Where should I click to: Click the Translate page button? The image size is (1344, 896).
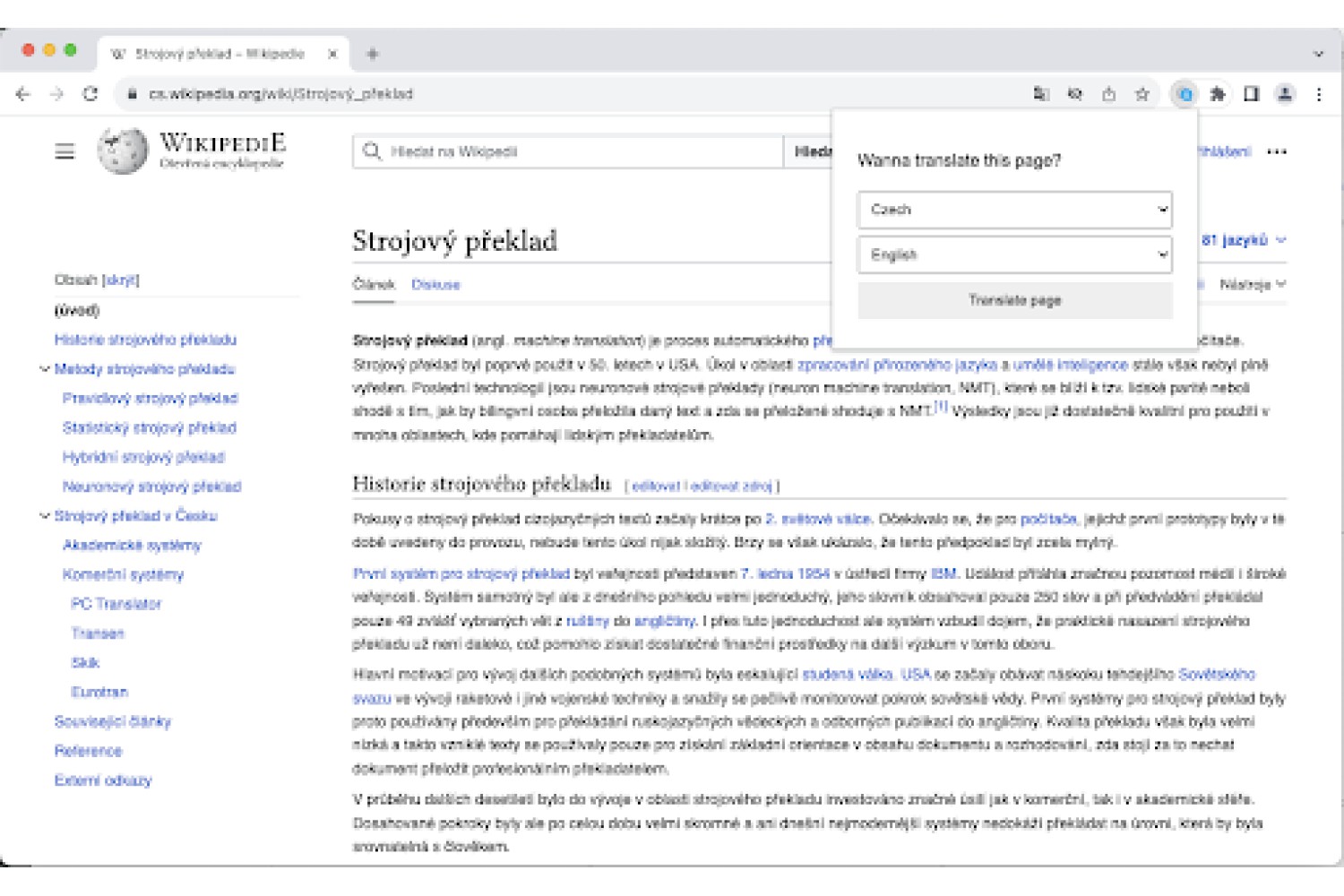pyautogui.click(x=1014, y=300)
